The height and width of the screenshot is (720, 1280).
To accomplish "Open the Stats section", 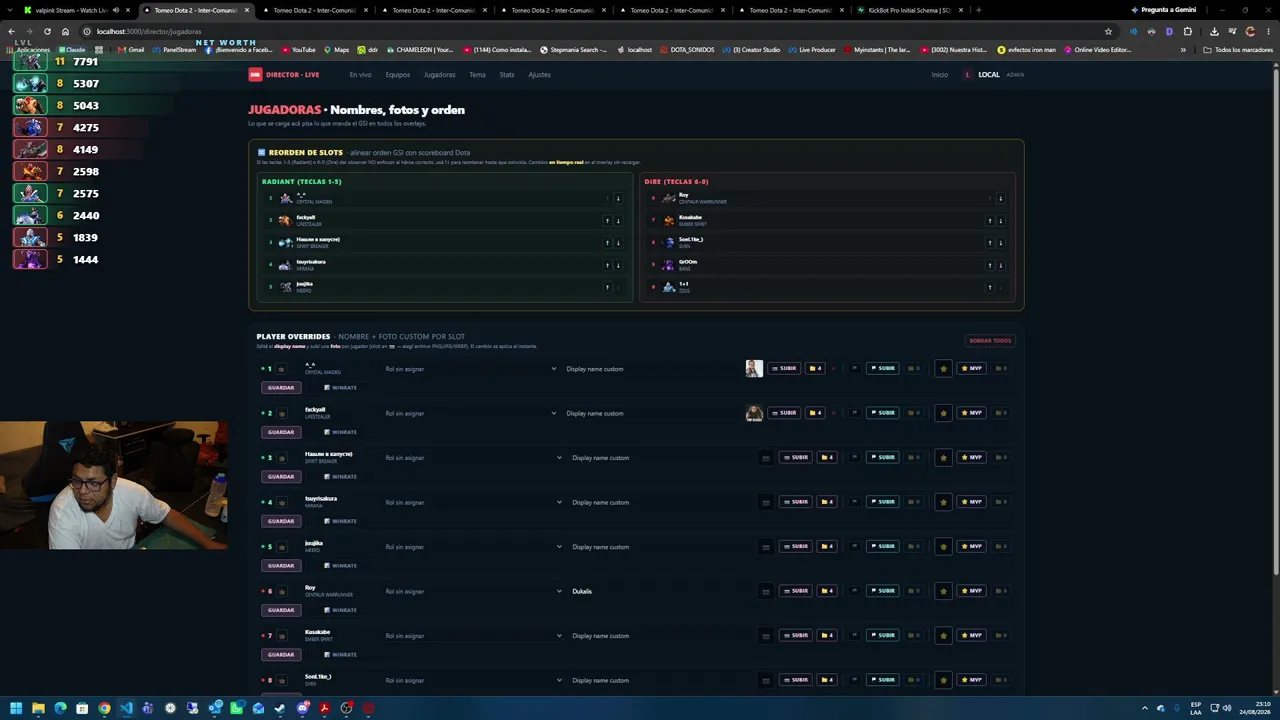I will pyautogui.click(x=507, y=75).
